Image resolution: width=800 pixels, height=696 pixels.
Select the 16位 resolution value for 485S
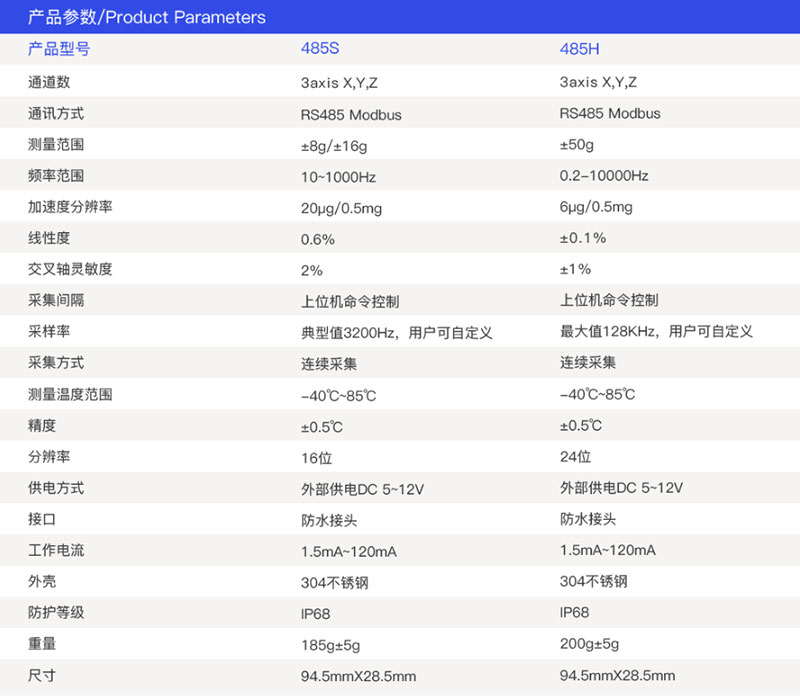coord(314,457)
